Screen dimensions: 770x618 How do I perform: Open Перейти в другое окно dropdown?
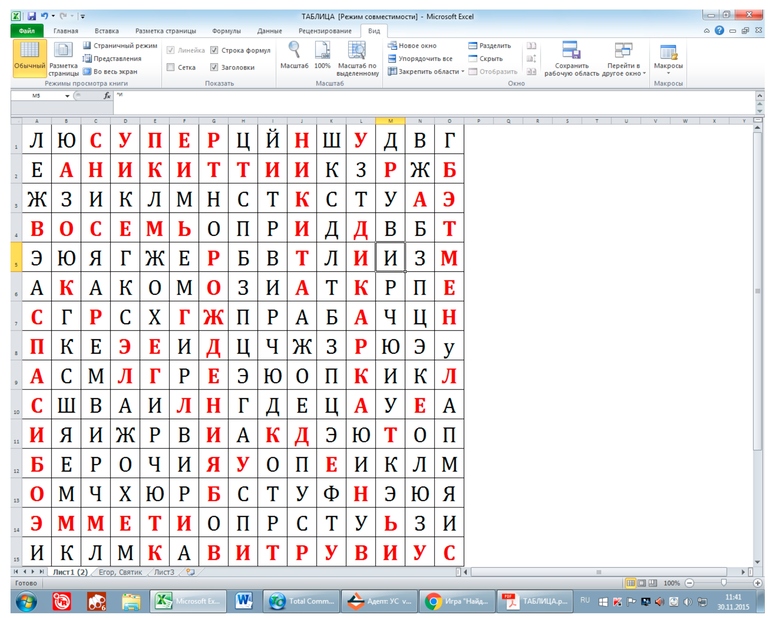click(x=624, y=58)
